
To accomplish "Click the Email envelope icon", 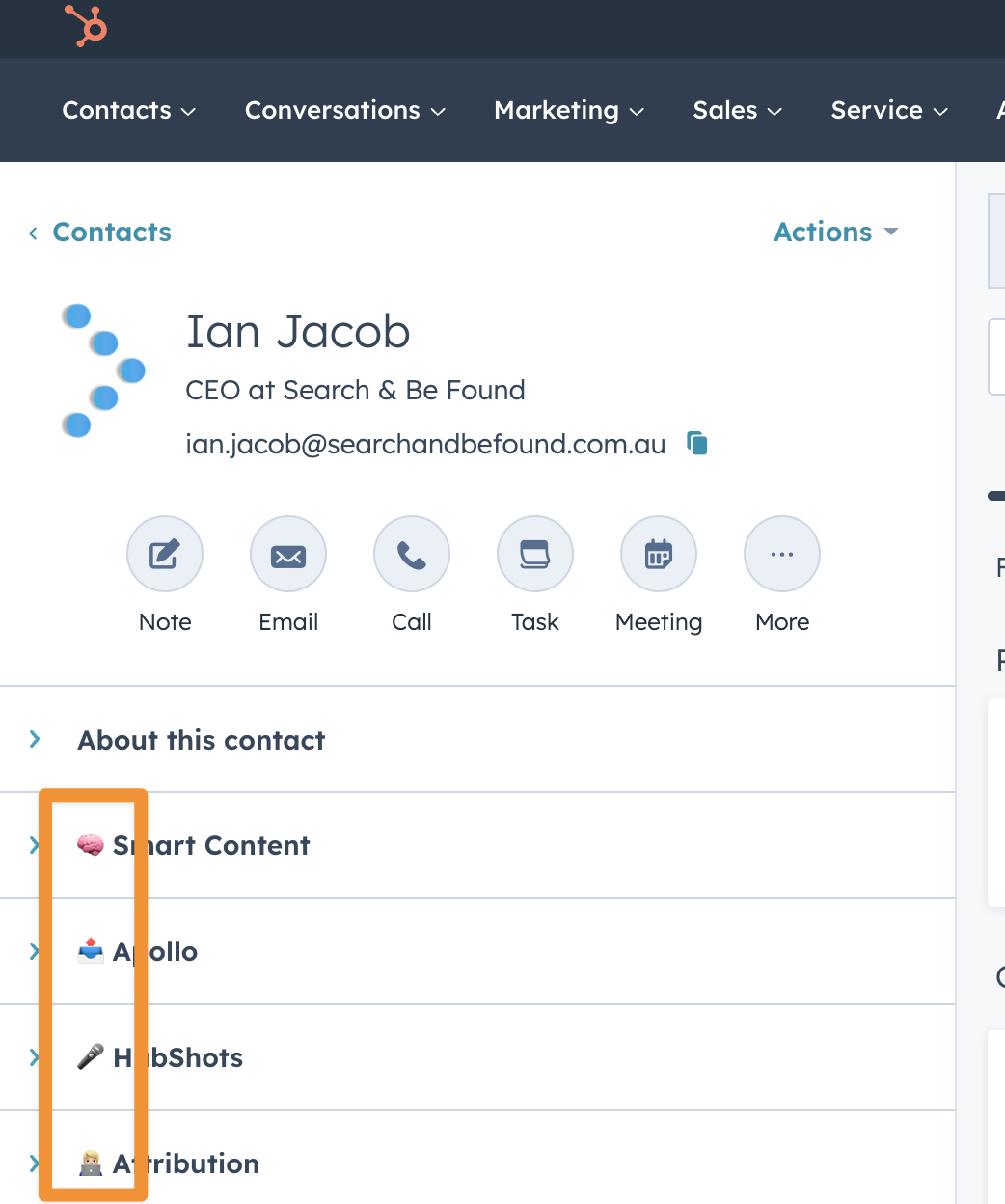I will point(288,554).
